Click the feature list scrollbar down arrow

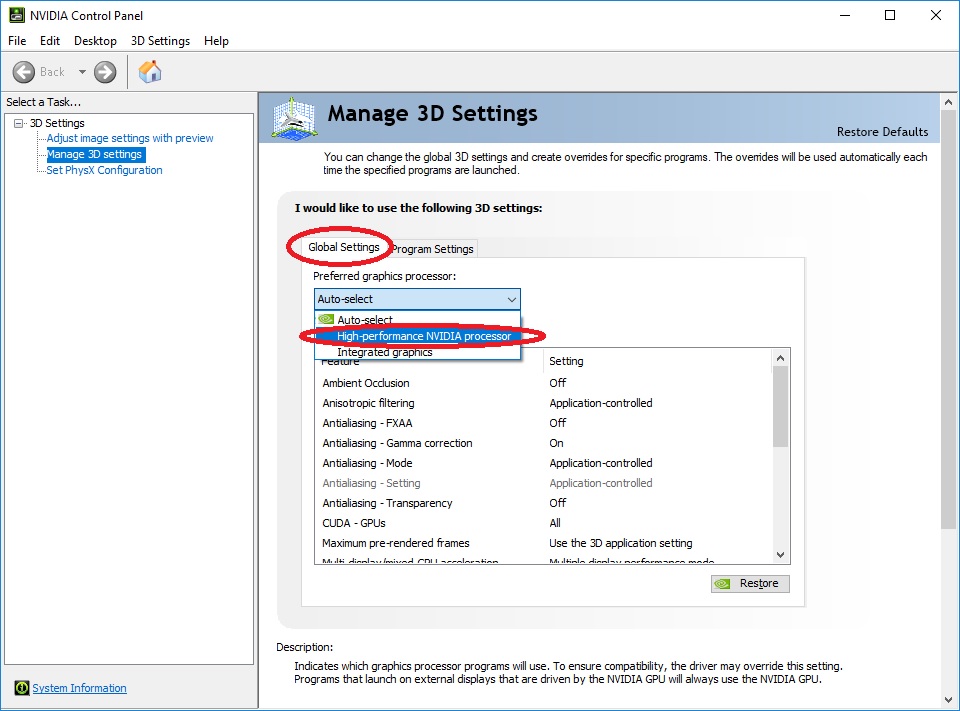pyautogui.click(x=780, y=554)
